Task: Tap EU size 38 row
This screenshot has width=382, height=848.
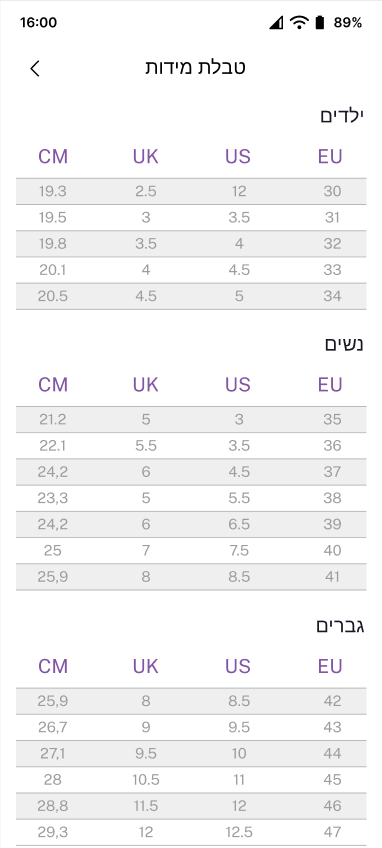Action: [x=191, y=498]
